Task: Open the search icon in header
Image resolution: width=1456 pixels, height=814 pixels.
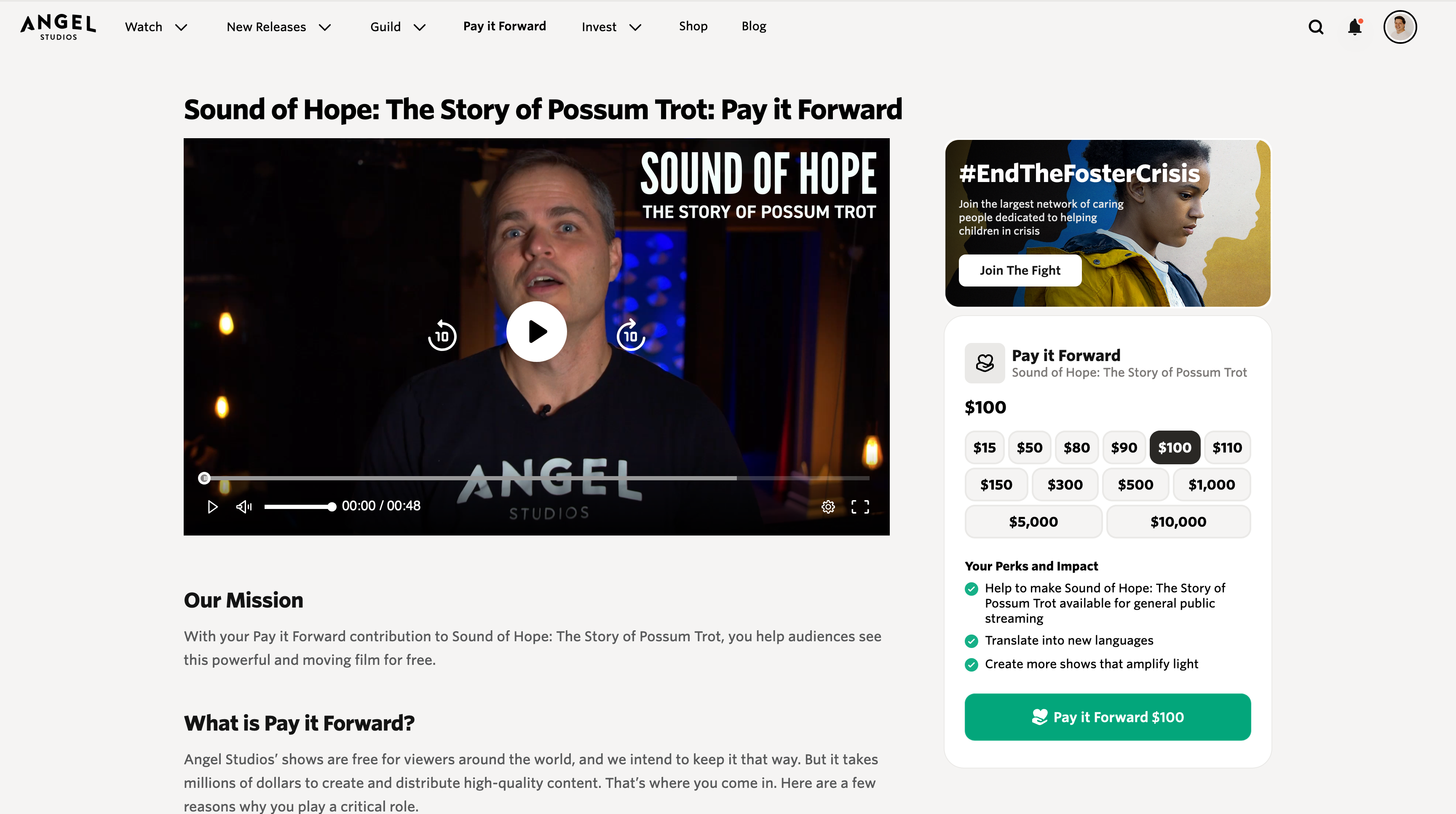Action: coord(1316,27)
